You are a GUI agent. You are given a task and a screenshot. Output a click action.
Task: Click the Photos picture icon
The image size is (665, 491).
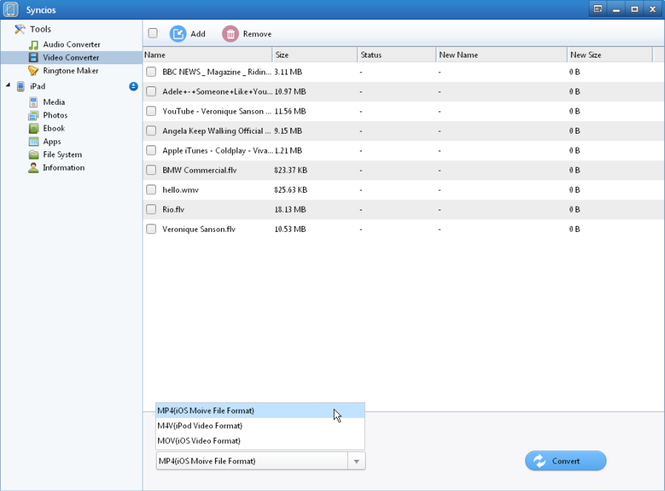coord(34,115)
